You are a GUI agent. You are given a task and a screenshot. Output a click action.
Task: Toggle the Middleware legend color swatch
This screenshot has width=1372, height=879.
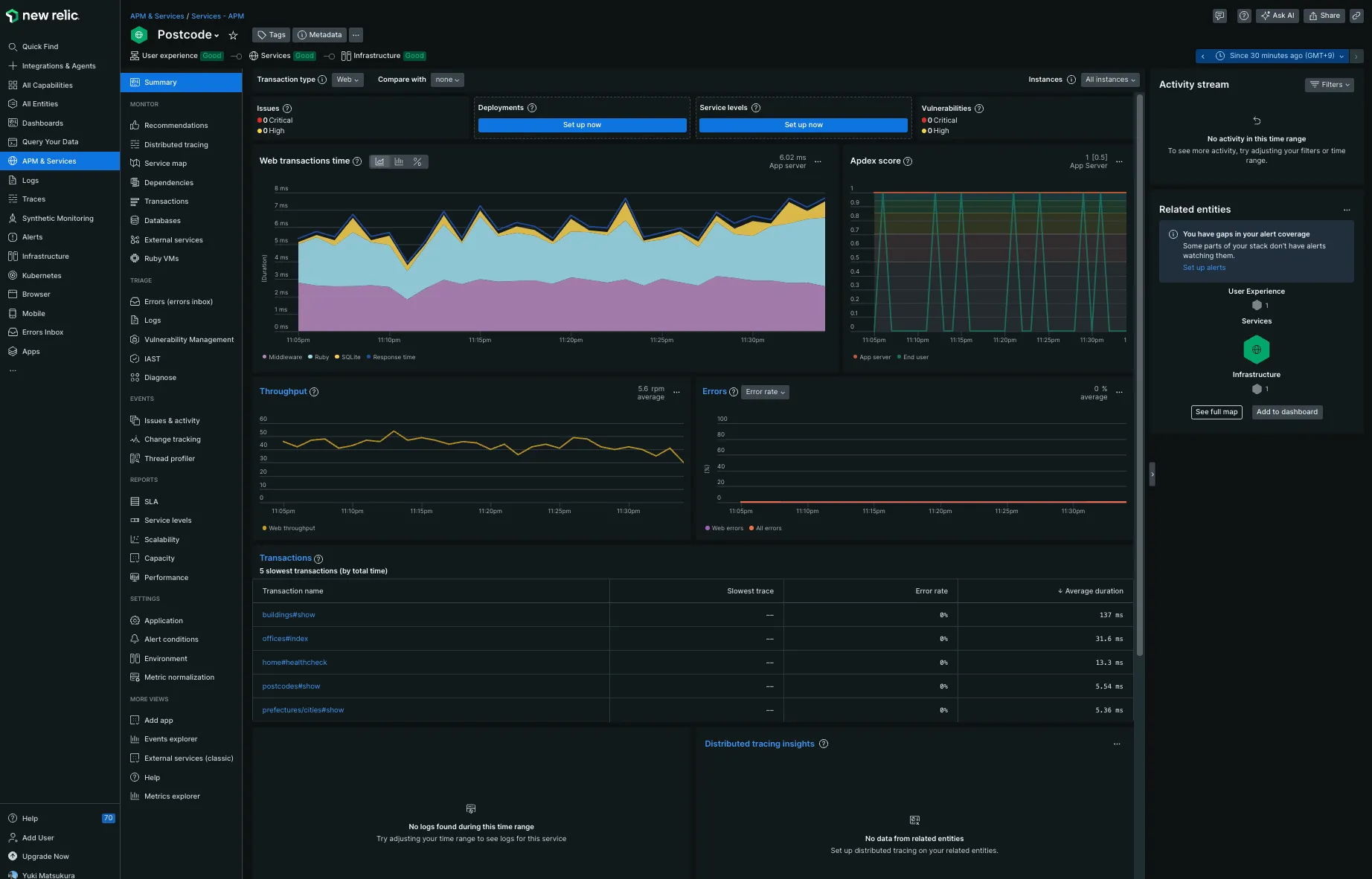click(x=264, y=357)
